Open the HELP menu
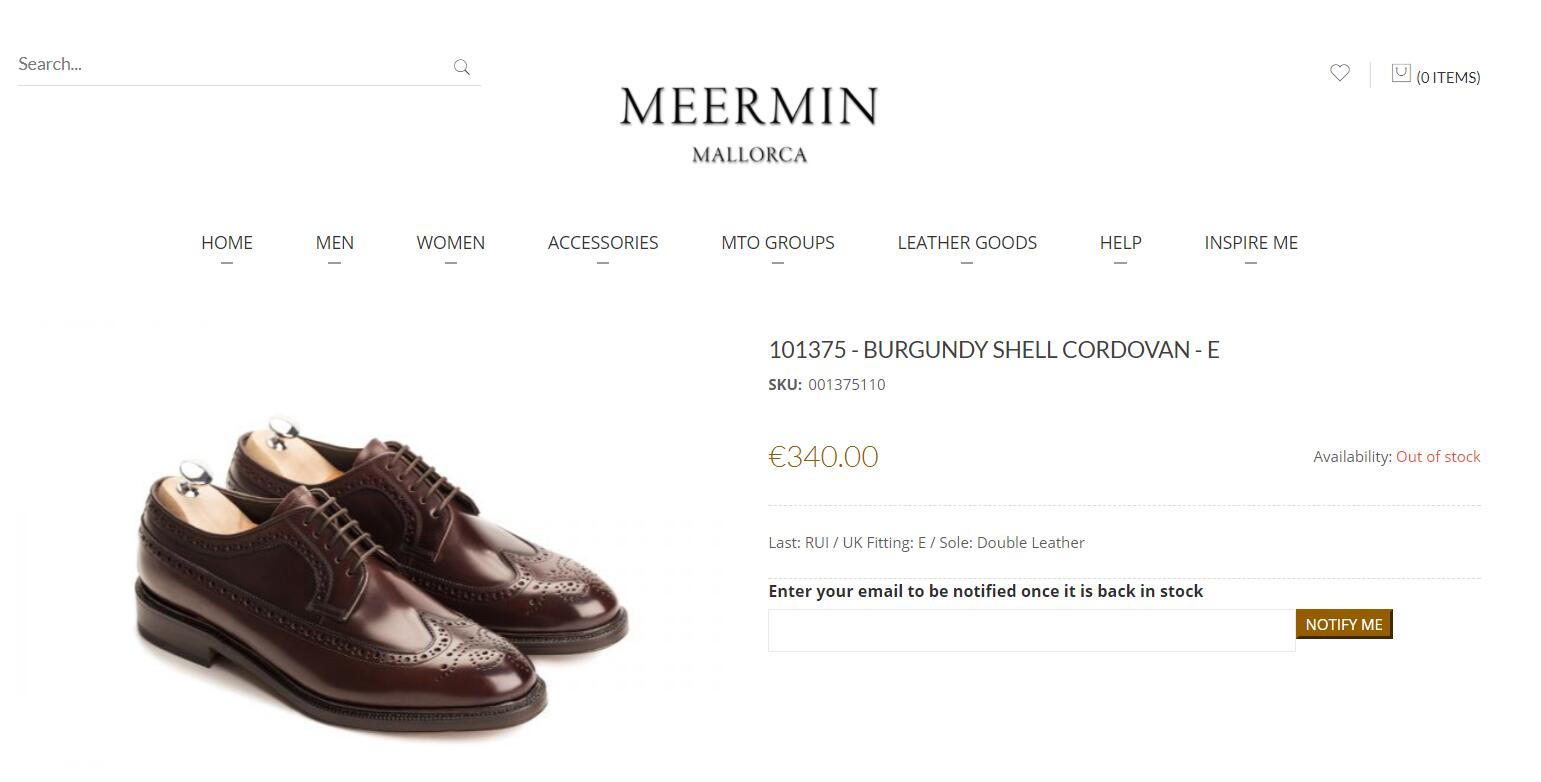This screenshot has width=1541, height=782. (1120, 243)
